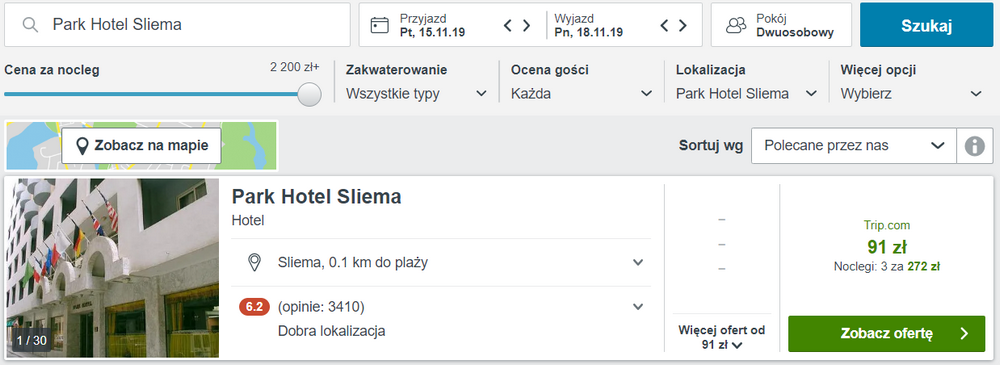This screenshot has height=365, width=1000.
Task: Click the search magnifier icon
Action: coord(30,25)
